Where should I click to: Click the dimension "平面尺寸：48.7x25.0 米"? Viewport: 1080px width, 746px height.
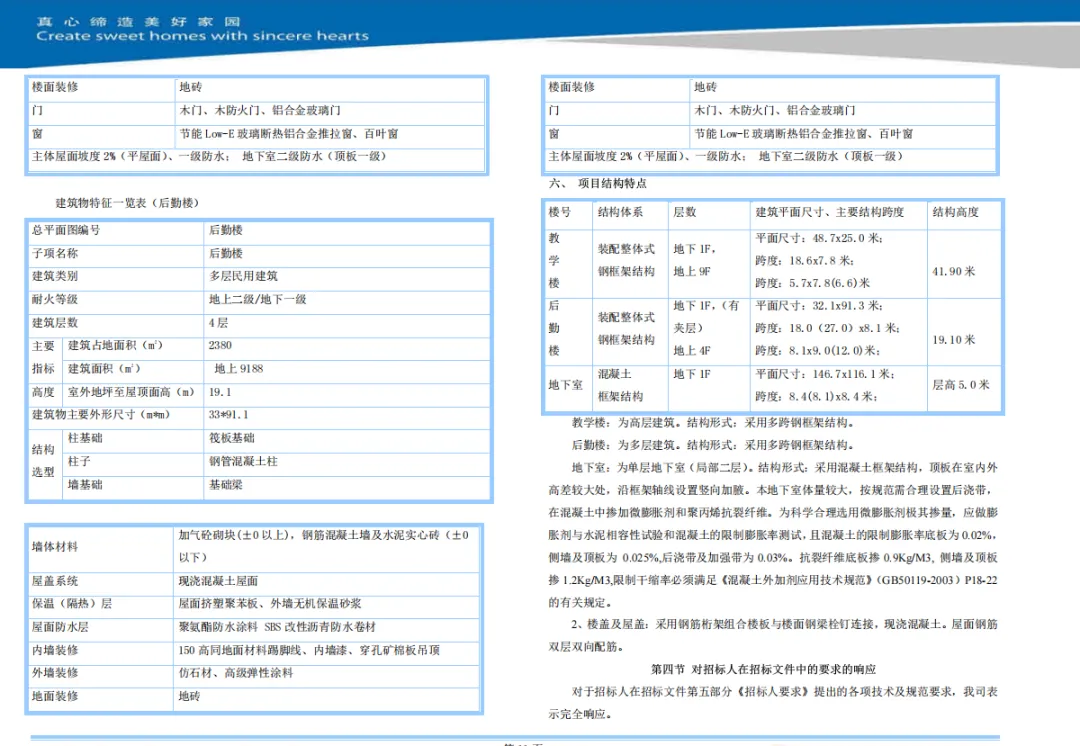pos(818,238)
